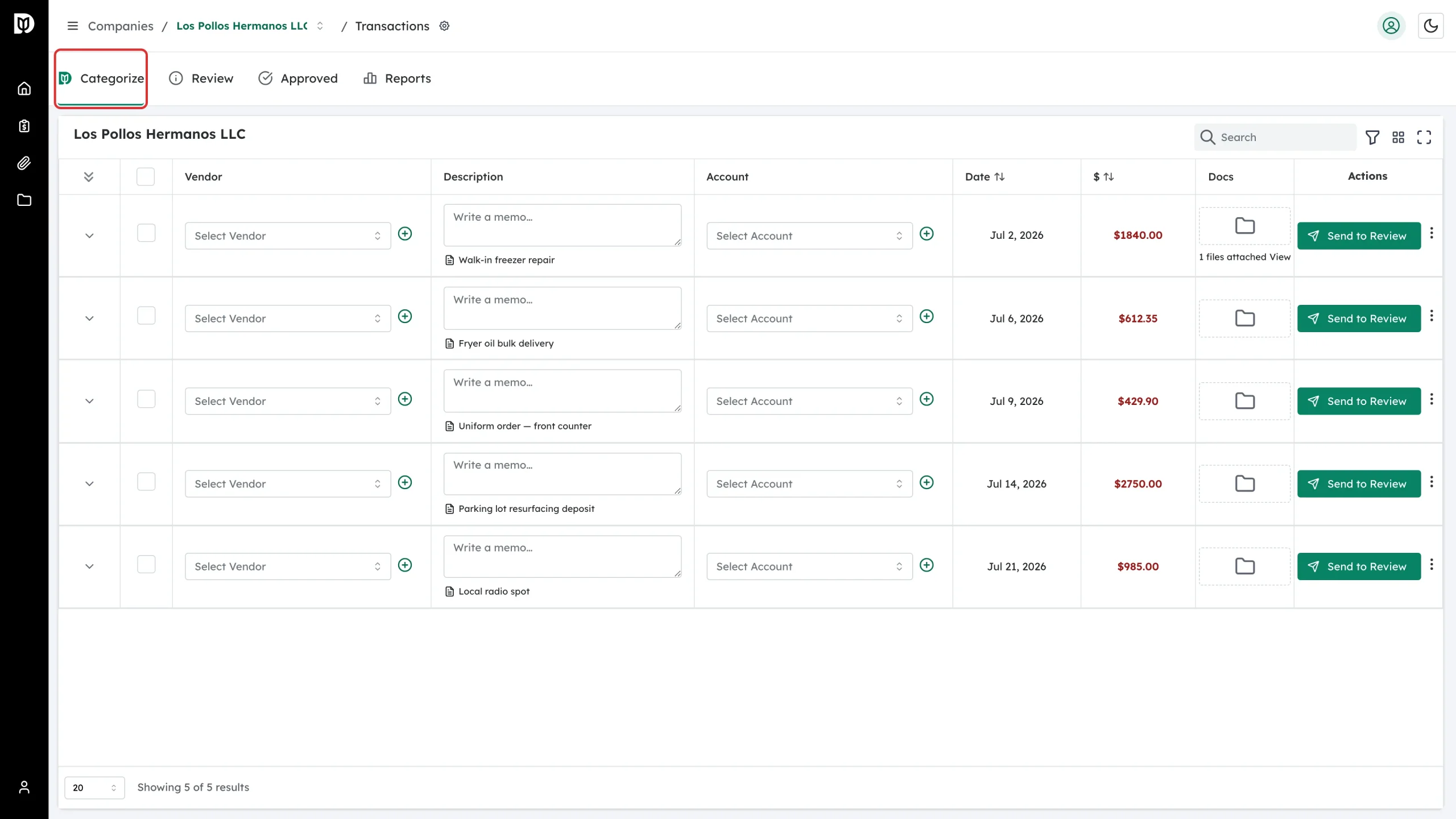Viewport: 1456px width, 819px height.
Task: Check the Fryer oil bulk delivery row
Action: click(x=146, y=316)
